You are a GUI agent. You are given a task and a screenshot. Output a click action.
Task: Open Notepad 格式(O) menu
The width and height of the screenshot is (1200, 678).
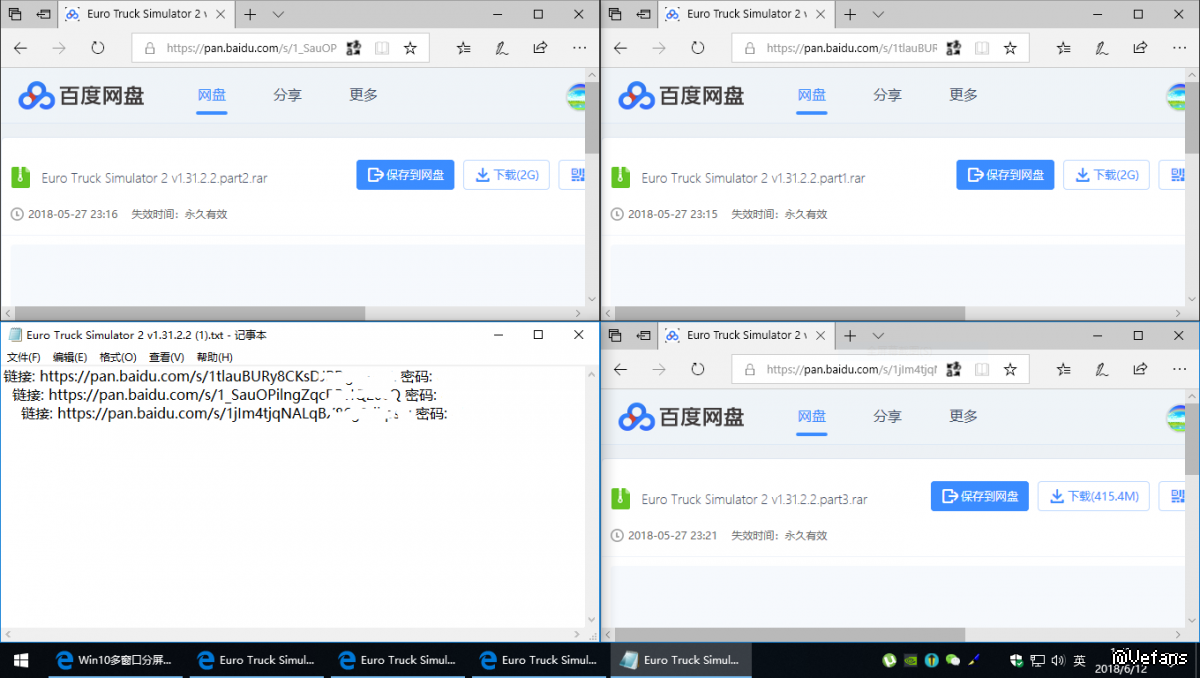coord(118,357)
